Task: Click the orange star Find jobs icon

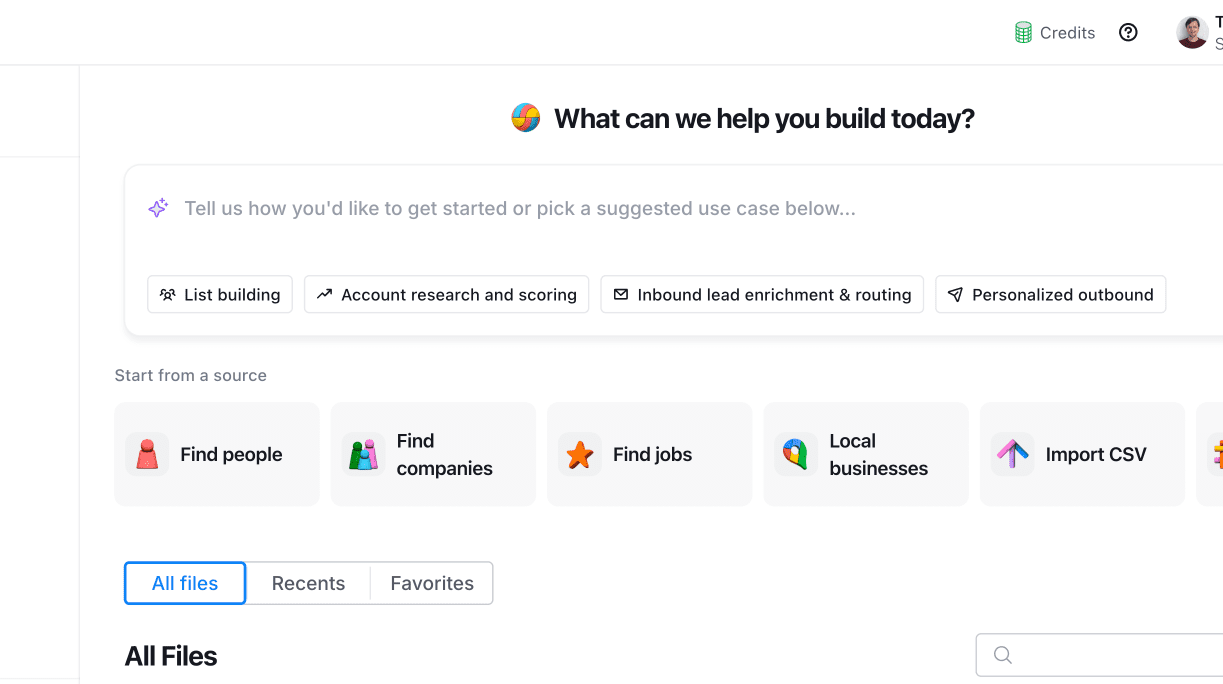Action: (x=579, y=454)
